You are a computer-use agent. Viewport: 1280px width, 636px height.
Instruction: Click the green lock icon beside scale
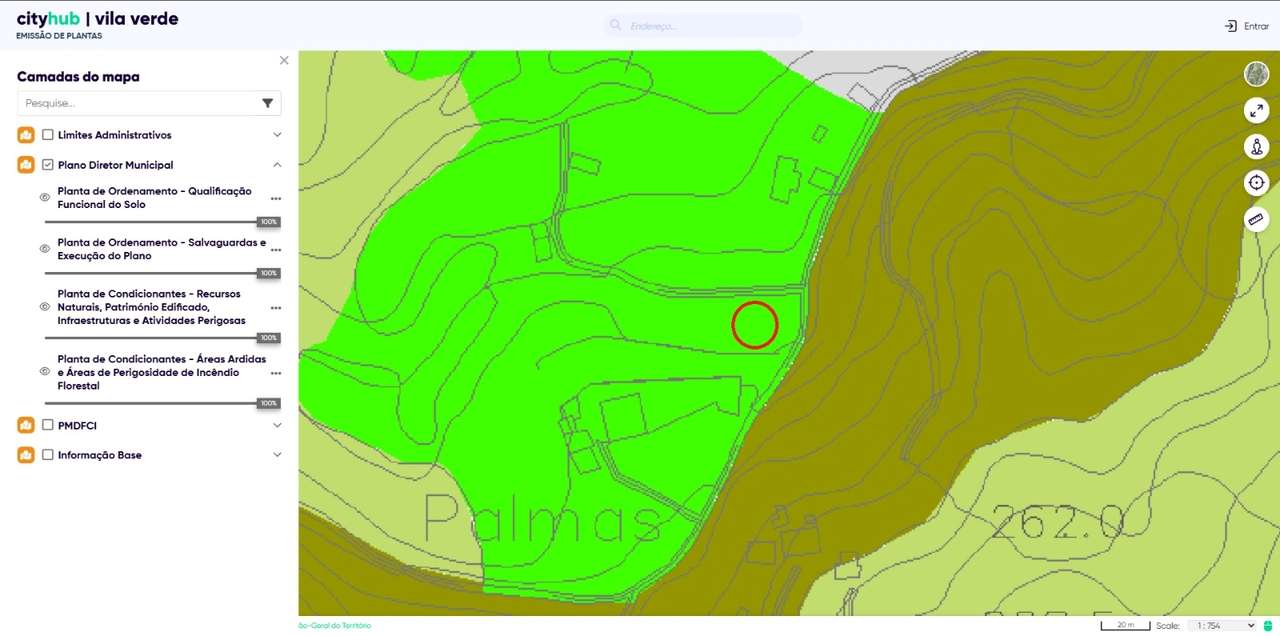coord(1268,625)
